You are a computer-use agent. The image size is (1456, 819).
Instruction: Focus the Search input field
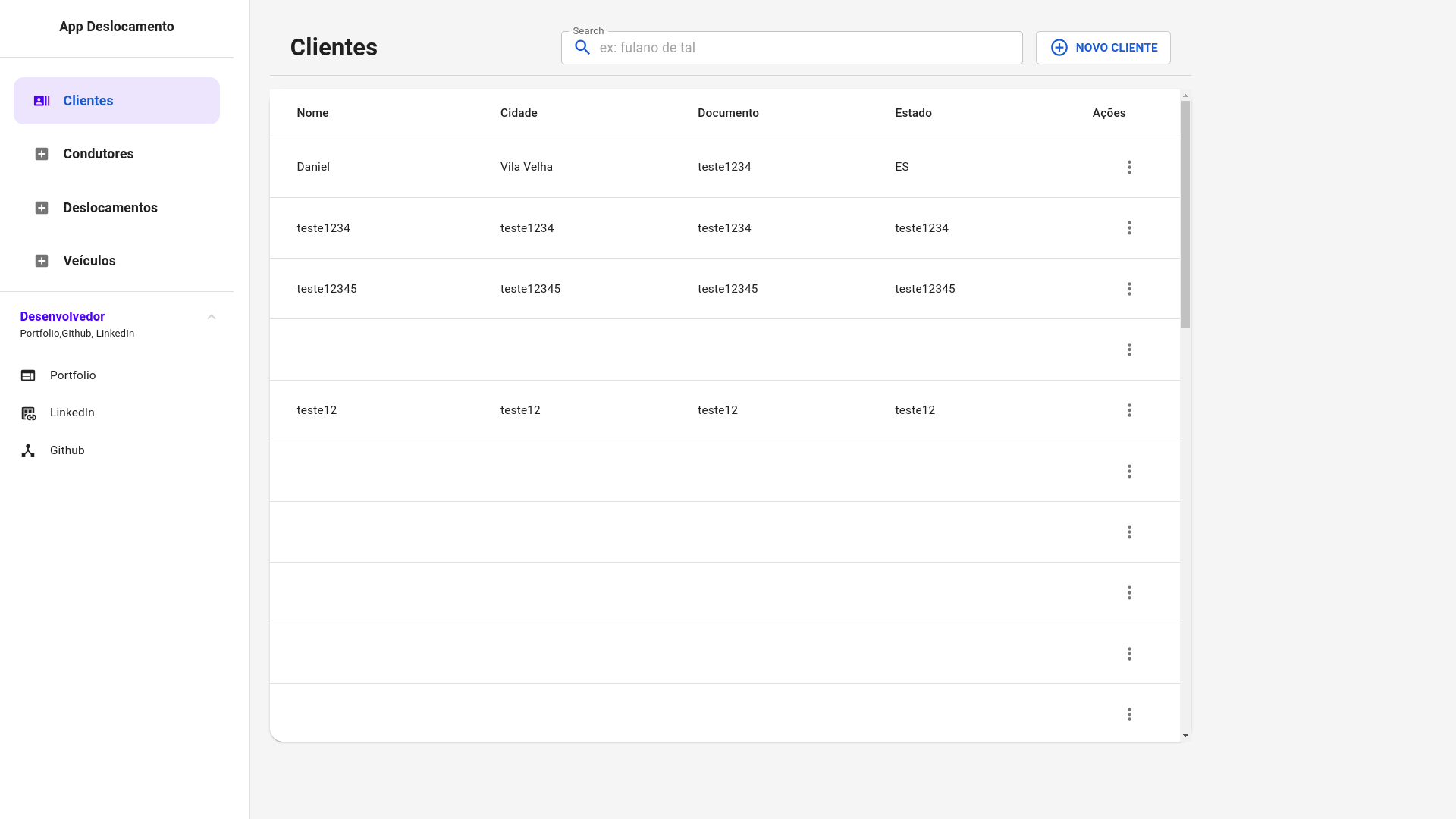[804, 48]
